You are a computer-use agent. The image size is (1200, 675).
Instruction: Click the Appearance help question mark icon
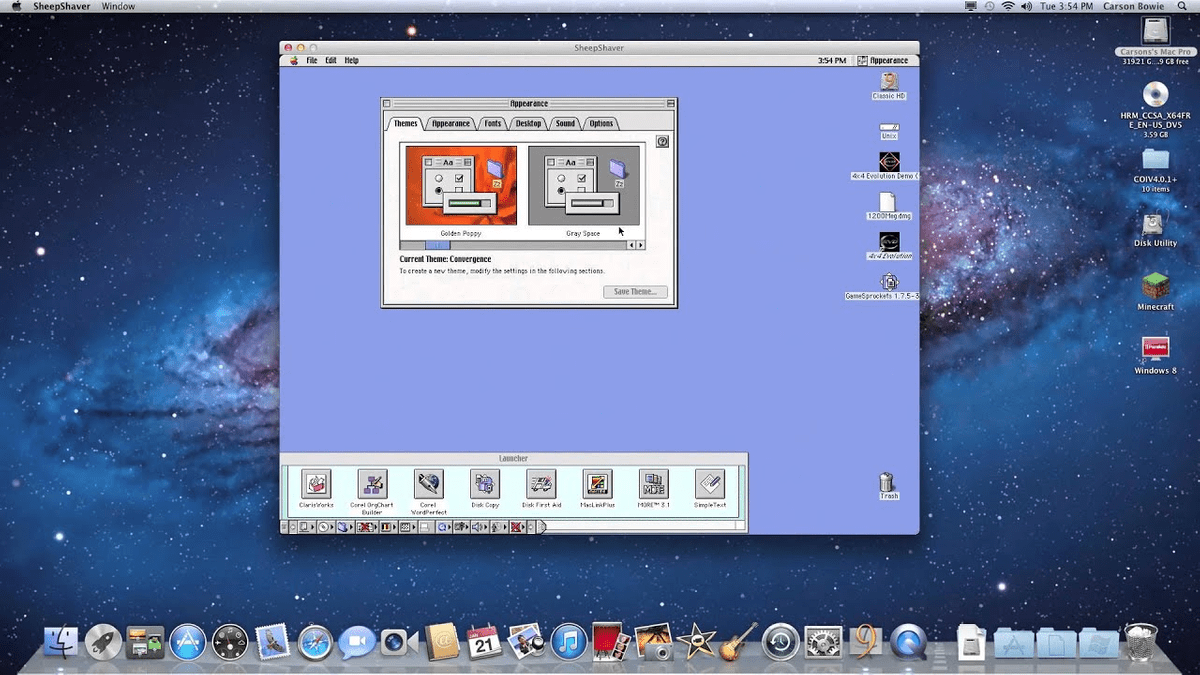(662, 142)
